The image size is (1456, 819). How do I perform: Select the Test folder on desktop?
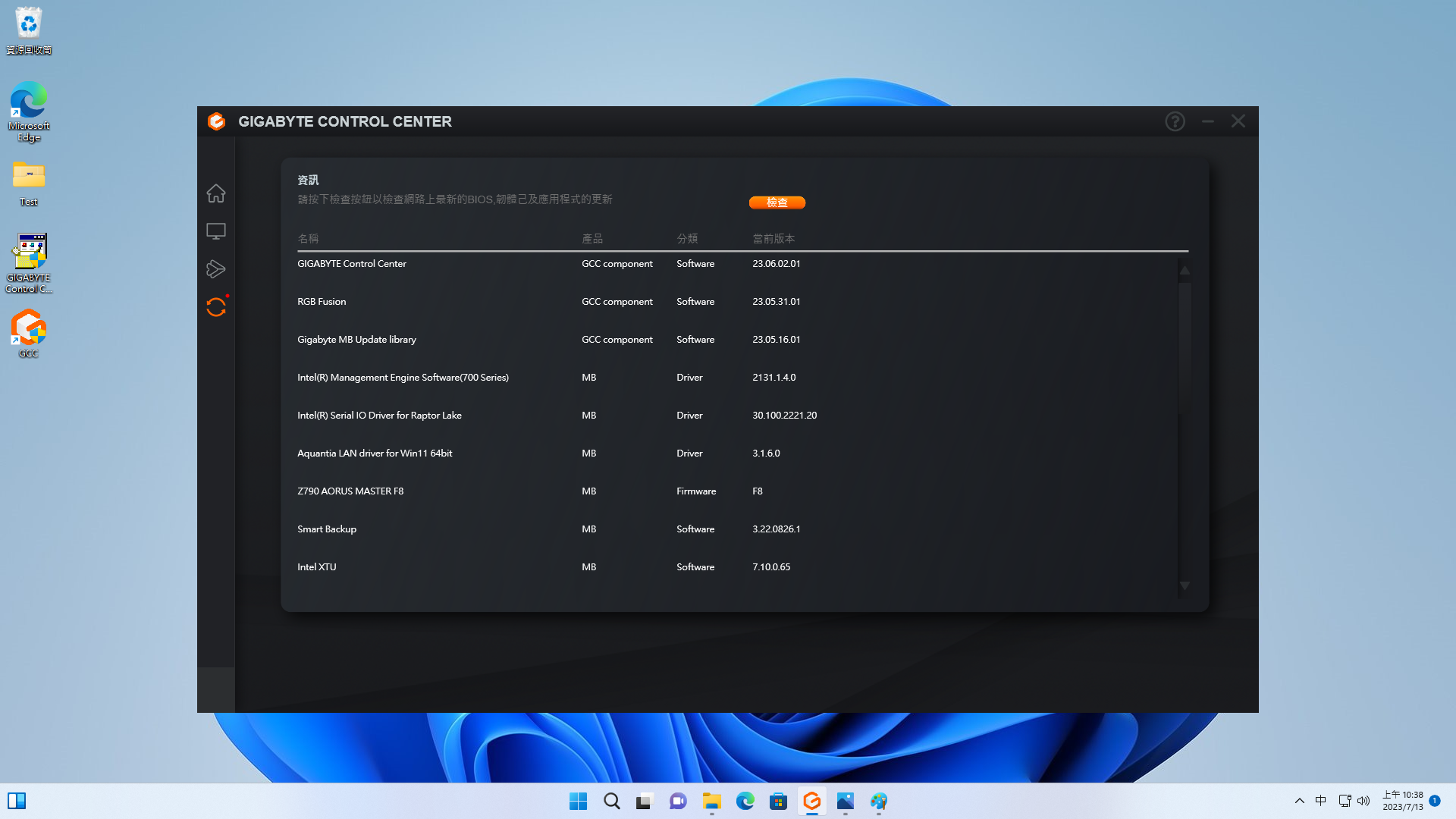point(29,183)
